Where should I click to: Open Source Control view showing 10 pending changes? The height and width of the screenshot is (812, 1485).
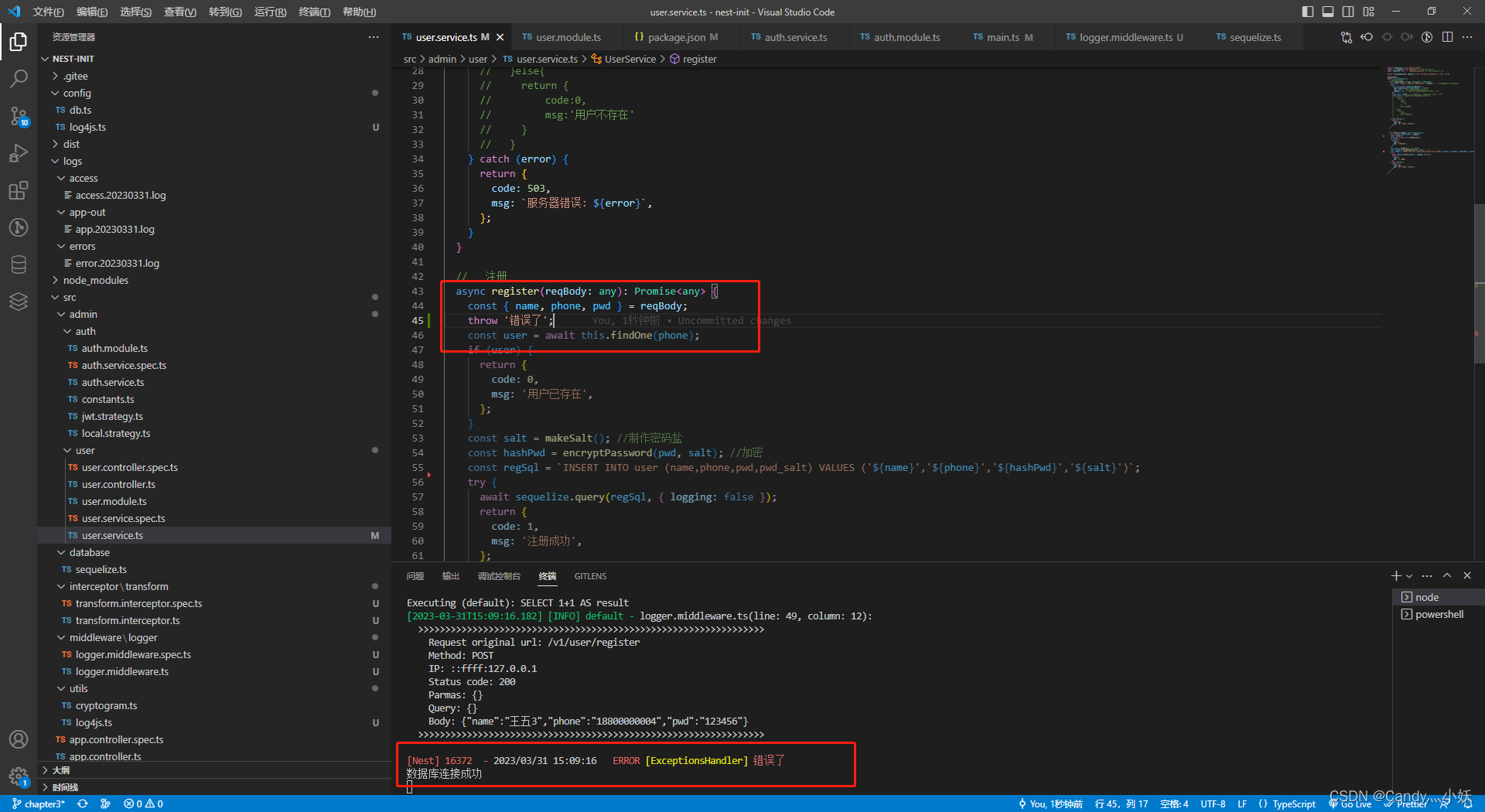pos(19,116)
